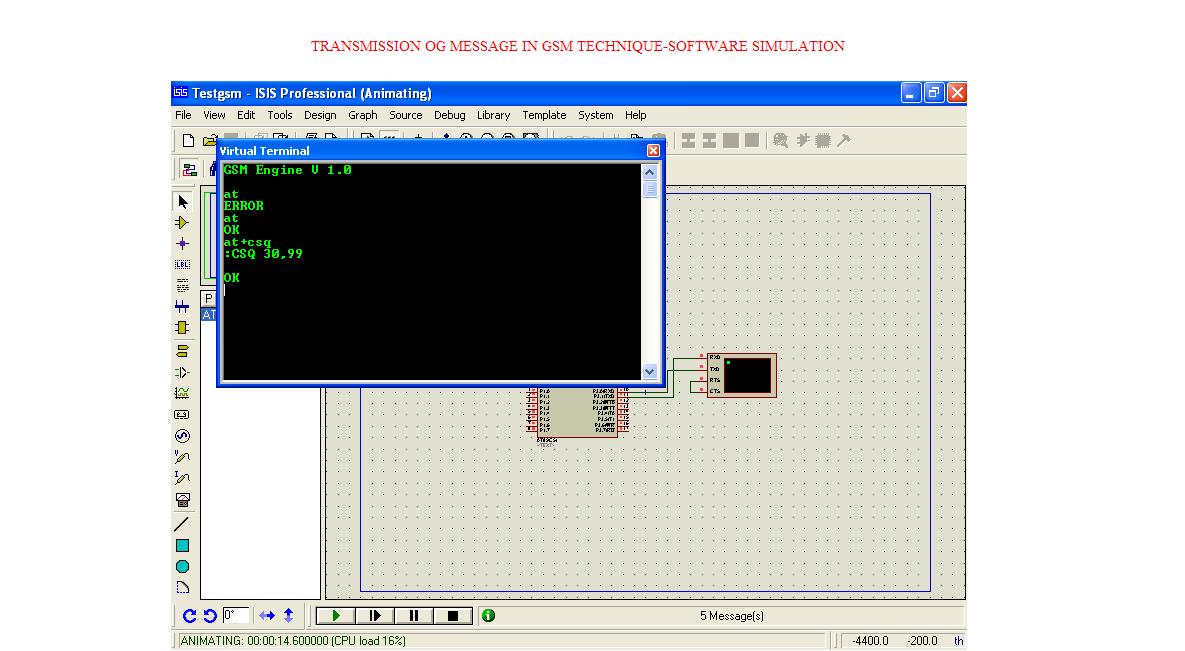
Task: Open the Help menu
Action: [636, 115]
